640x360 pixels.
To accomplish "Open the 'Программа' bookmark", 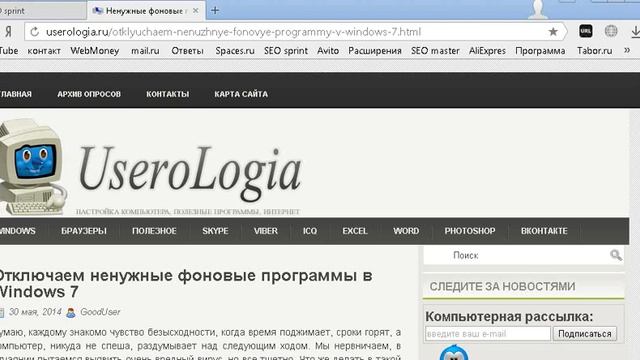I will click(x=540, y=51).
